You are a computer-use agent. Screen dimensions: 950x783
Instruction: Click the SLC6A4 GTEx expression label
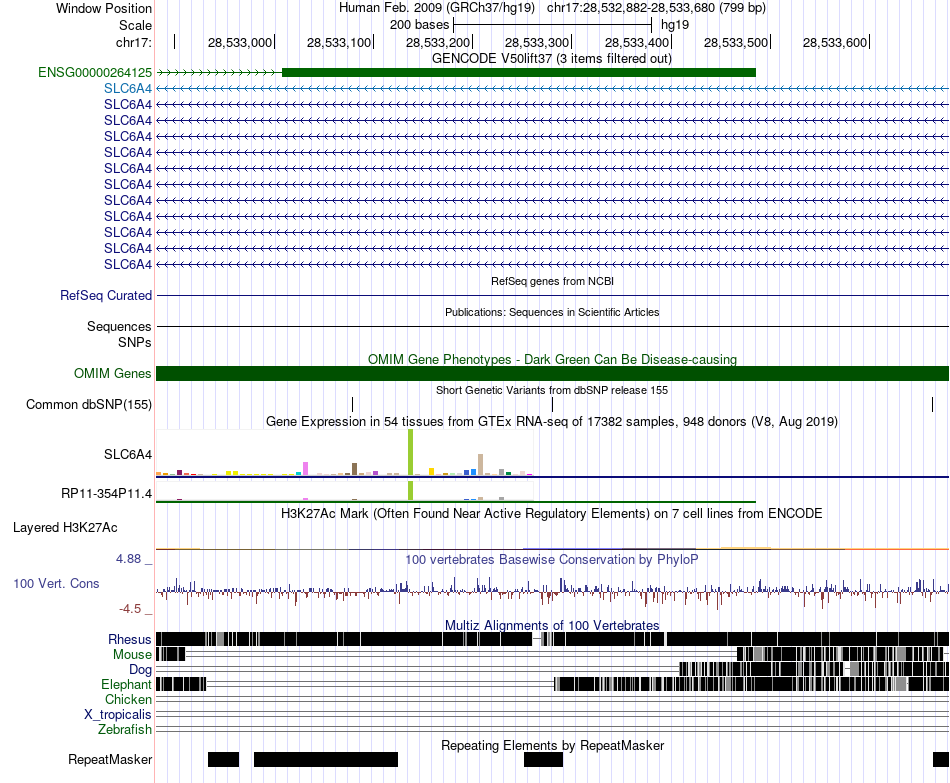click(128, 455)
